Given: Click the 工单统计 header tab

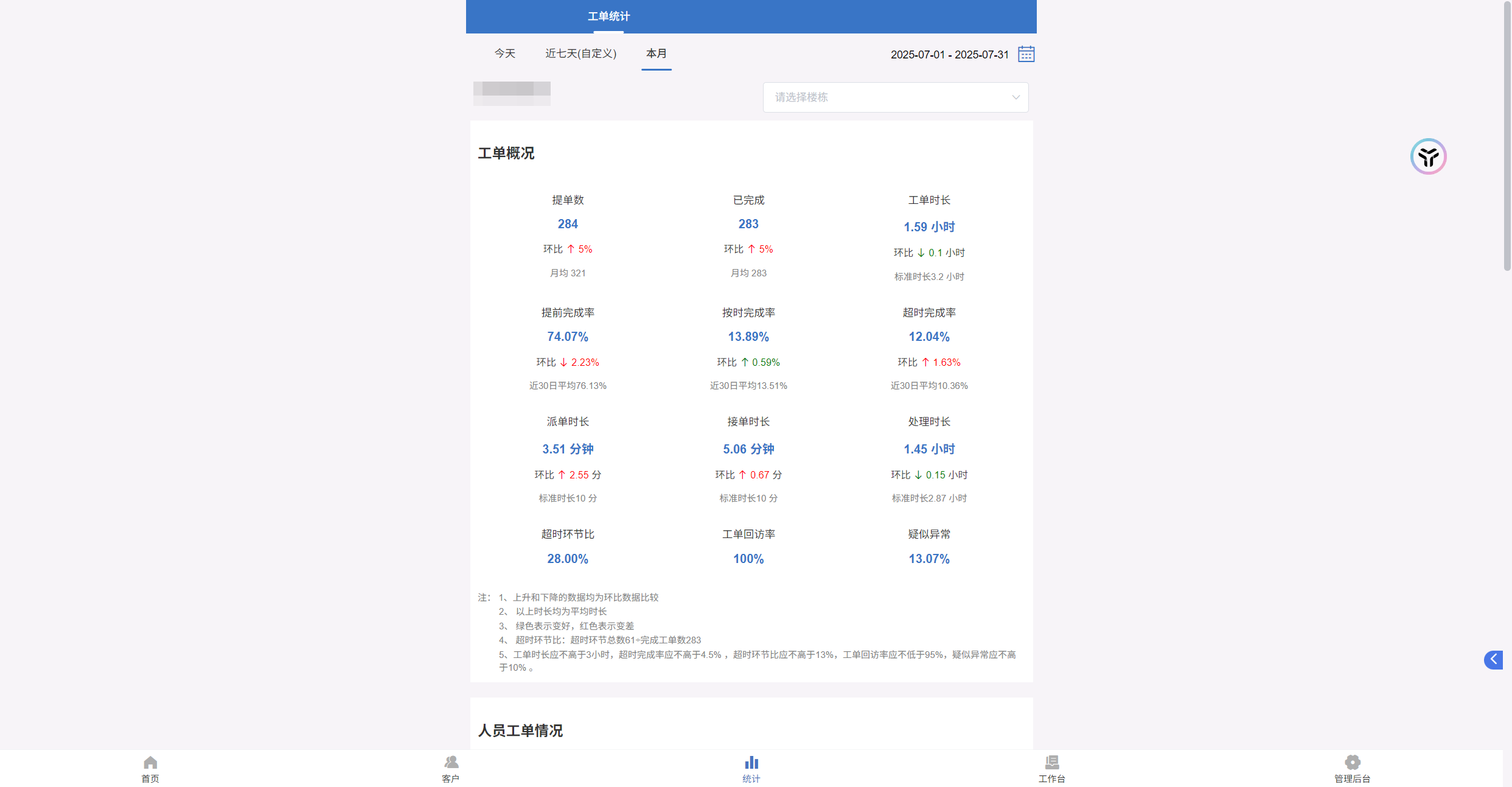Looking at the screenshot, I should (608, 16).
